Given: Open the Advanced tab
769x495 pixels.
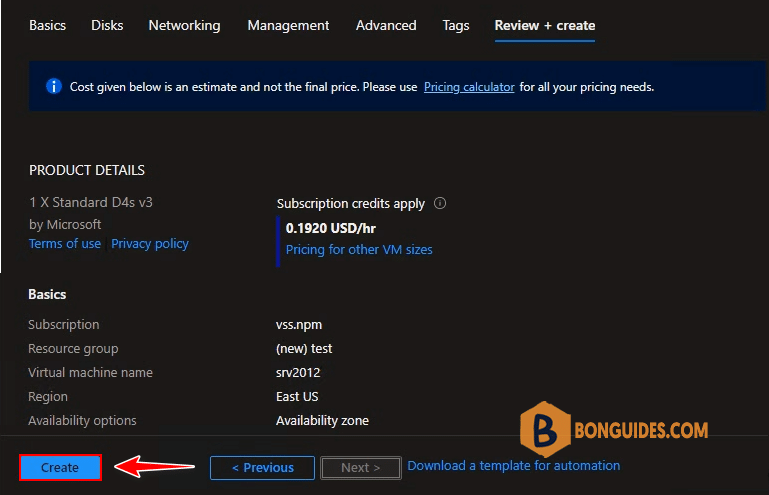Looking at the screenshot, I should [386, 25].
